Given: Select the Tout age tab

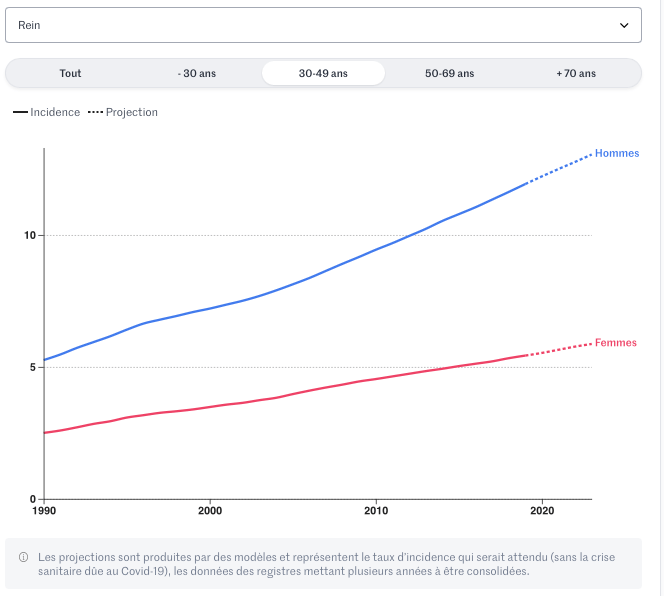Looking at the screenshot, I should (70, 73).
